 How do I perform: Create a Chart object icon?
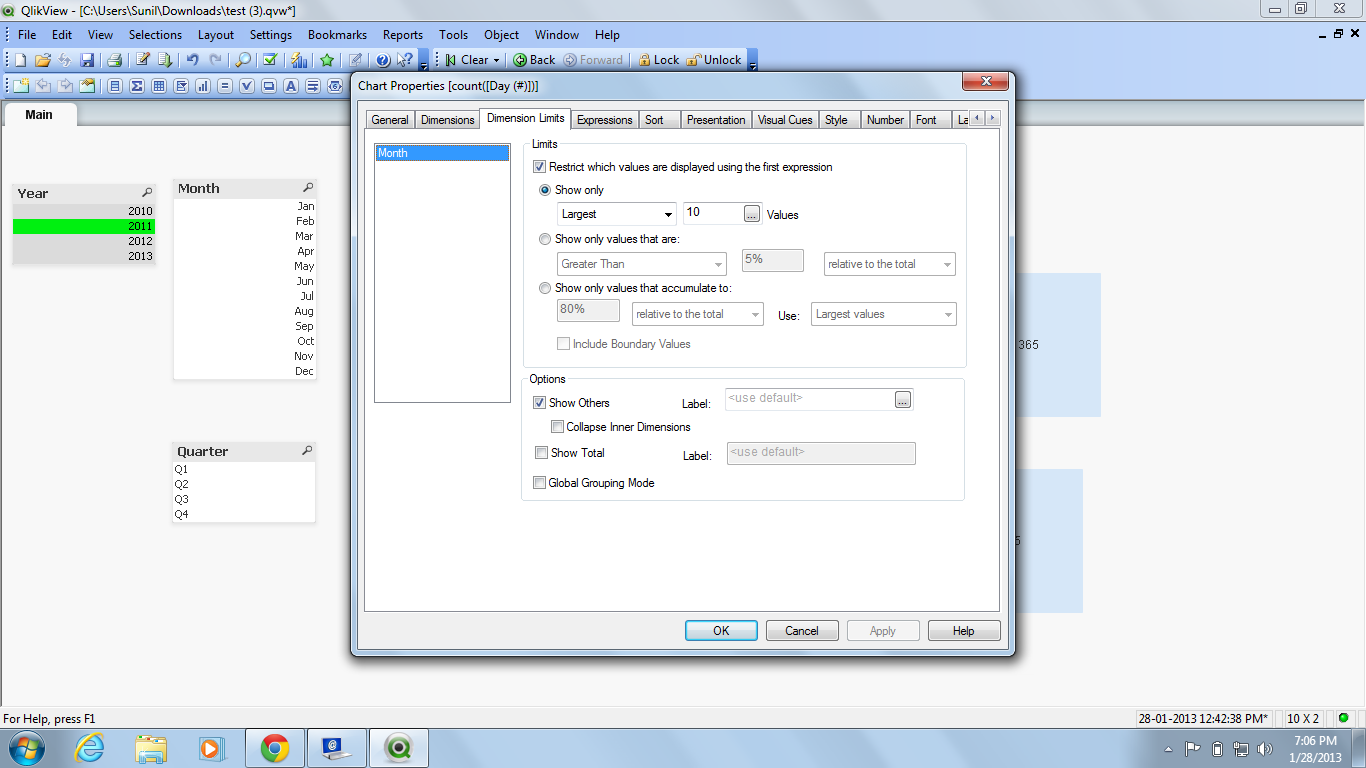tap(203, 86)
